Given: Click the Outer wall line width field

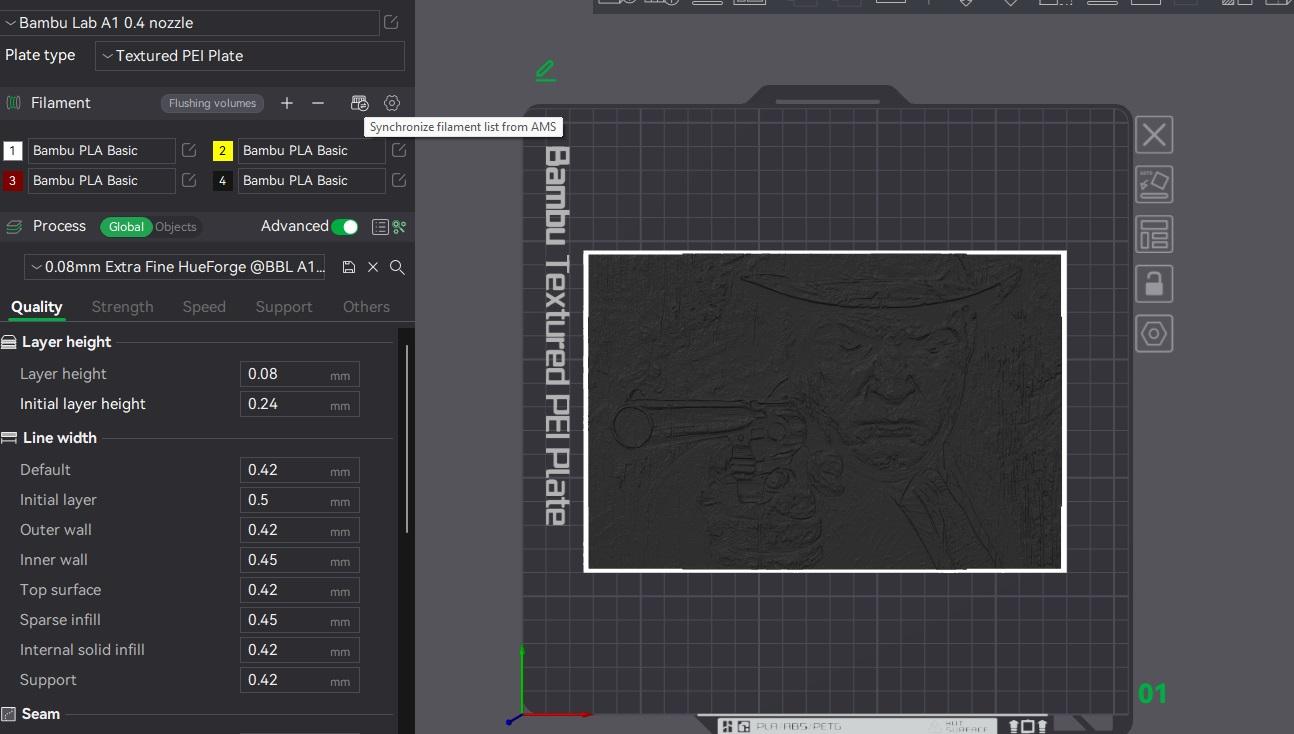Looking at the screenshot, I should click(299, 530).
